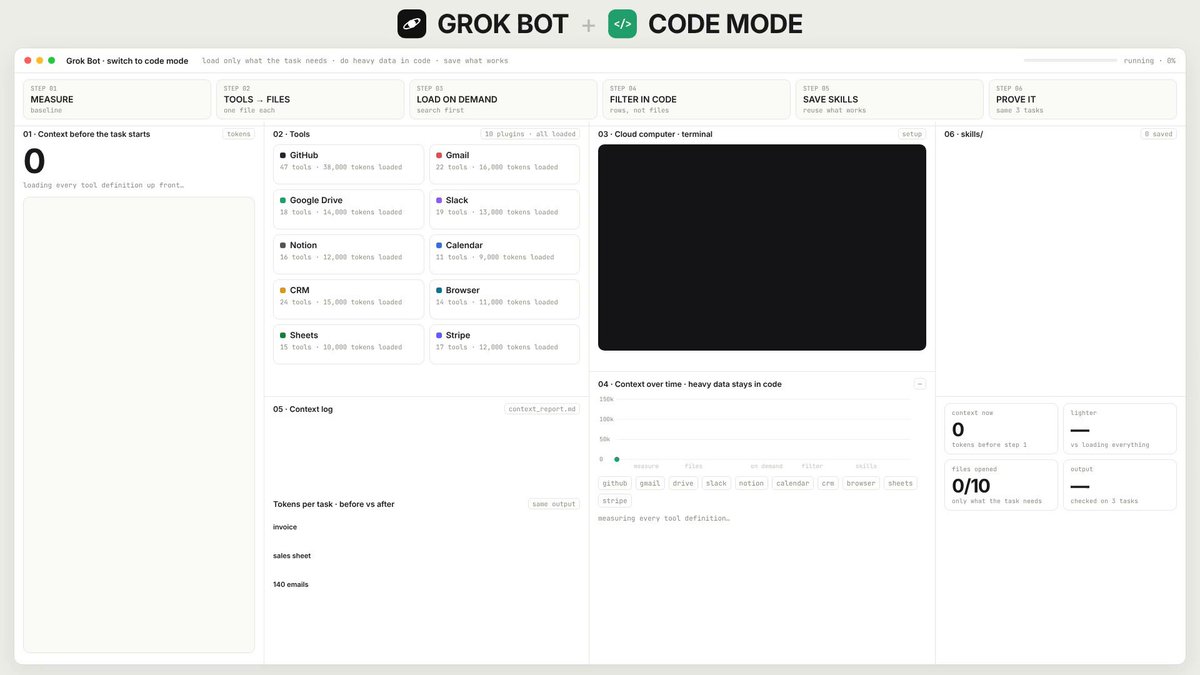Click the green maximize window dot
Screen dimensions: 1200x675
pos(52,61)
